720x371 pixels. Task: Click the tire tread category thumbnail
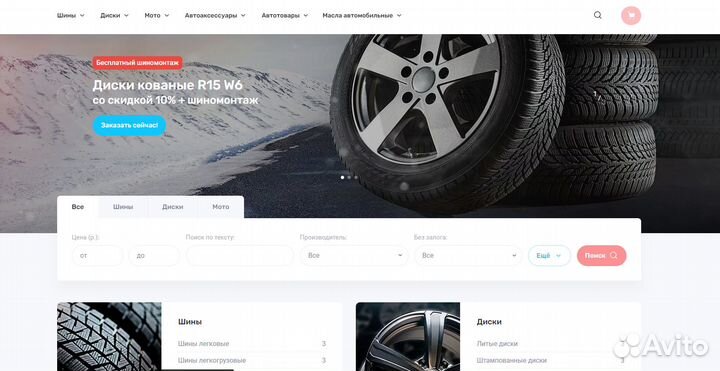(109, 337)
